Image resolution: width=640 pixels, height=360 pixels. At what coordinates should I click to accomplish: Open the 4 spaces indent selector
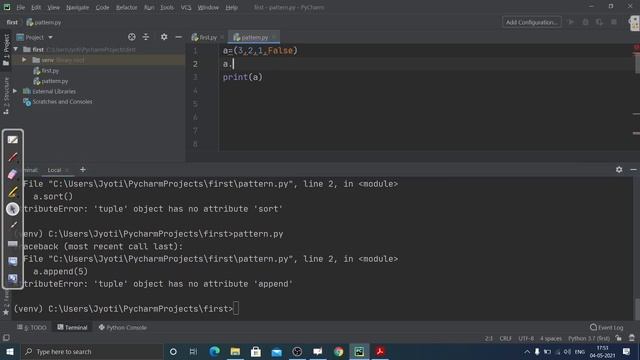coord(551,338)
